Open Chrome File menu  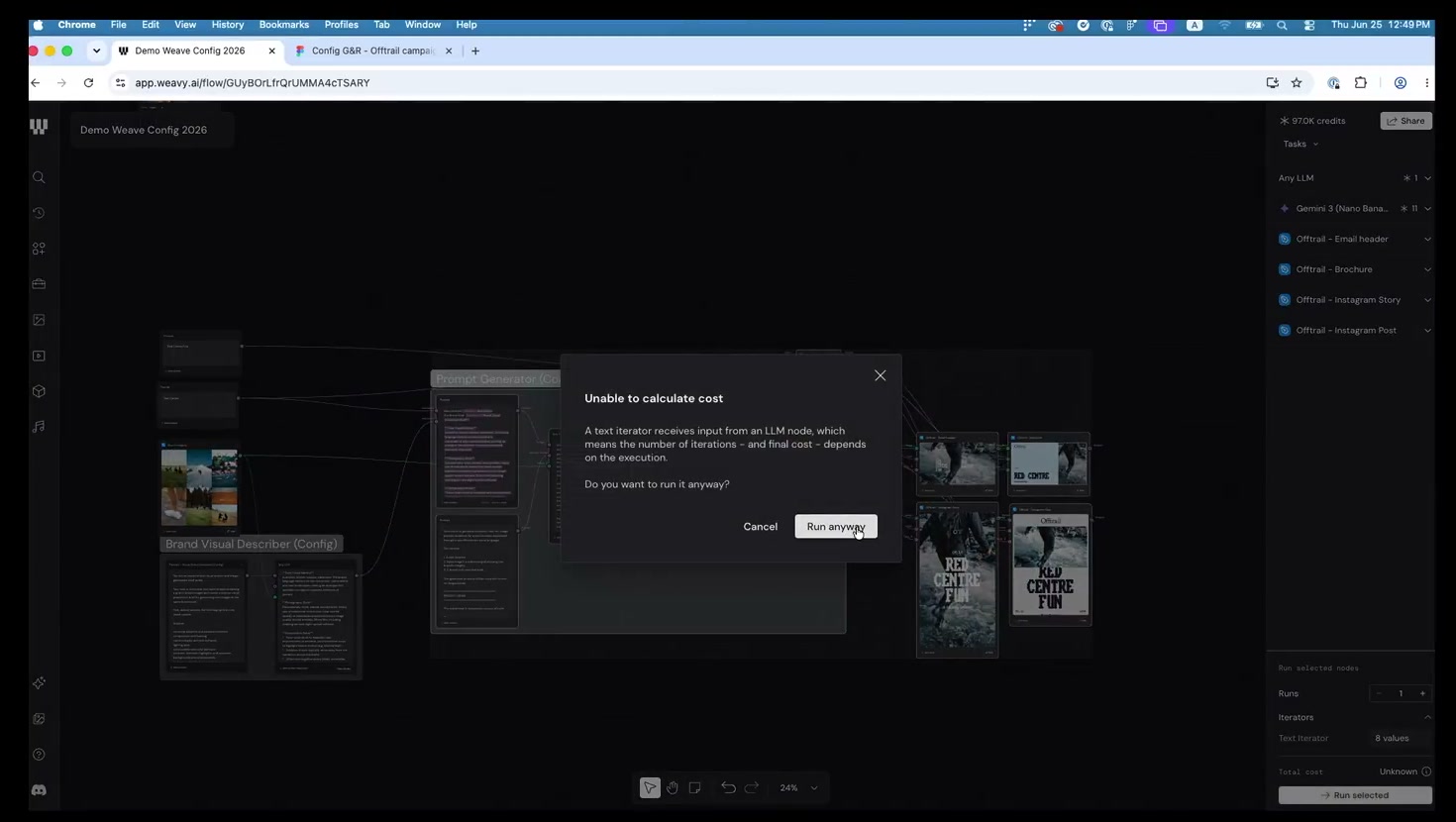(x=119, y=25)
